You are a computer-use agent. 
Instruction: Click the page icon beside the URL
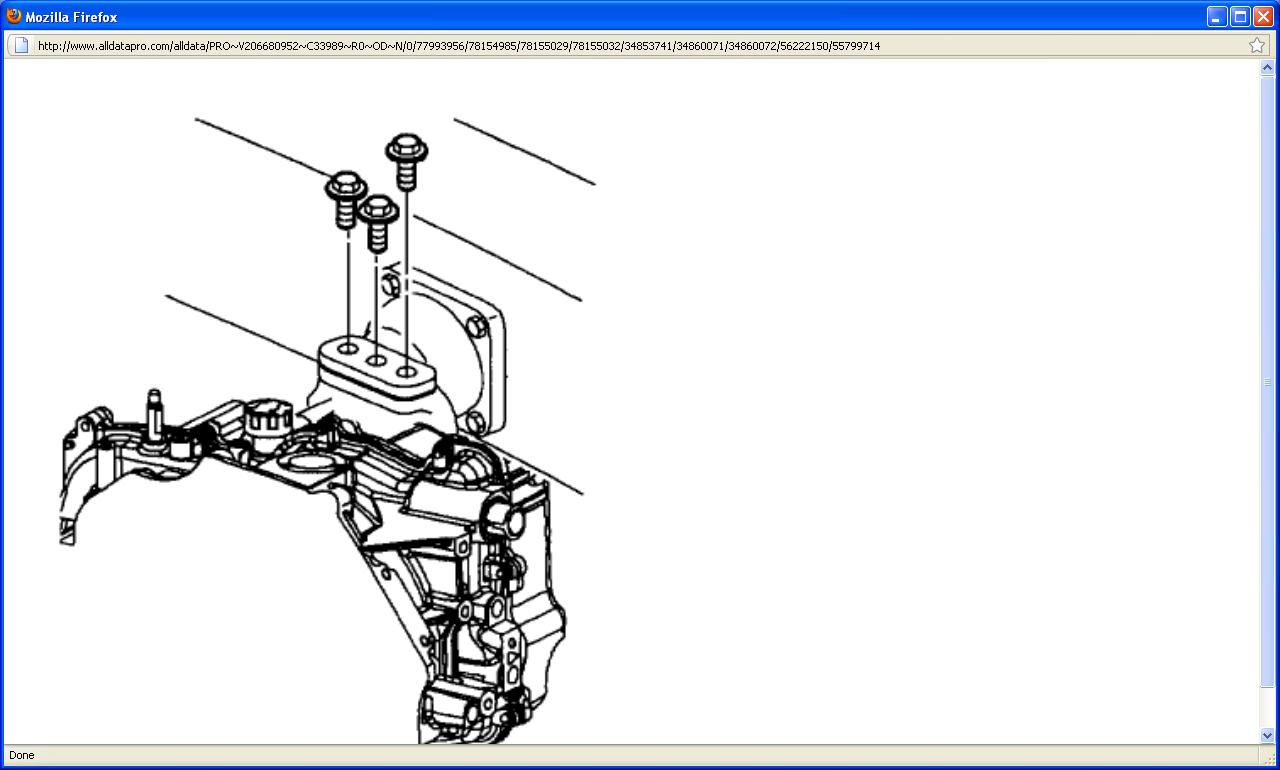pyautogui.click(x=20, y=45)
